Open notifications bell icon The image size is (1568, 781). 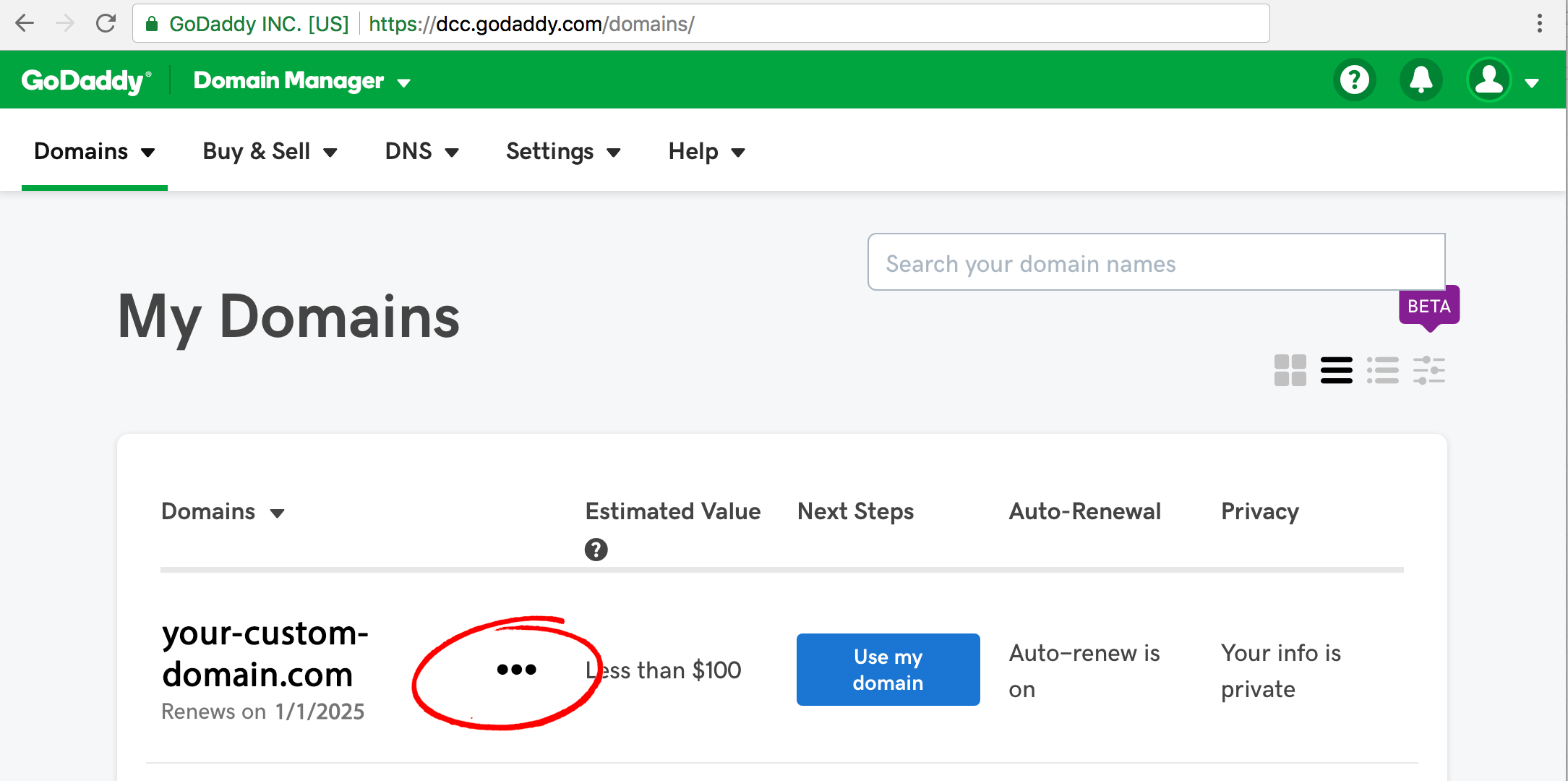coord(1422,81)
